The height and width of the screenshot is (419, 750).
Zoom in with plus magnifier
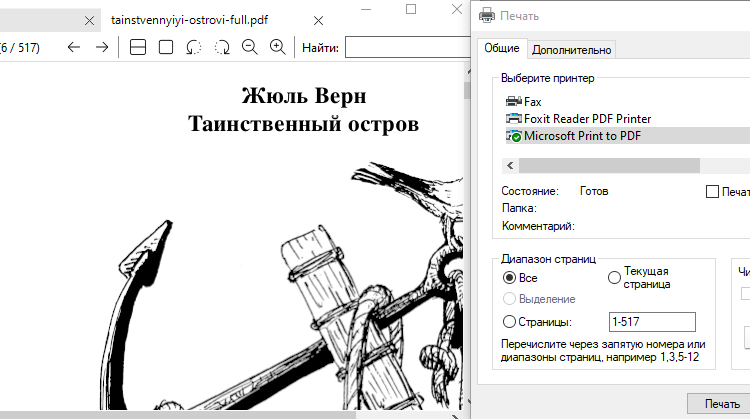(x=278, y=47)
